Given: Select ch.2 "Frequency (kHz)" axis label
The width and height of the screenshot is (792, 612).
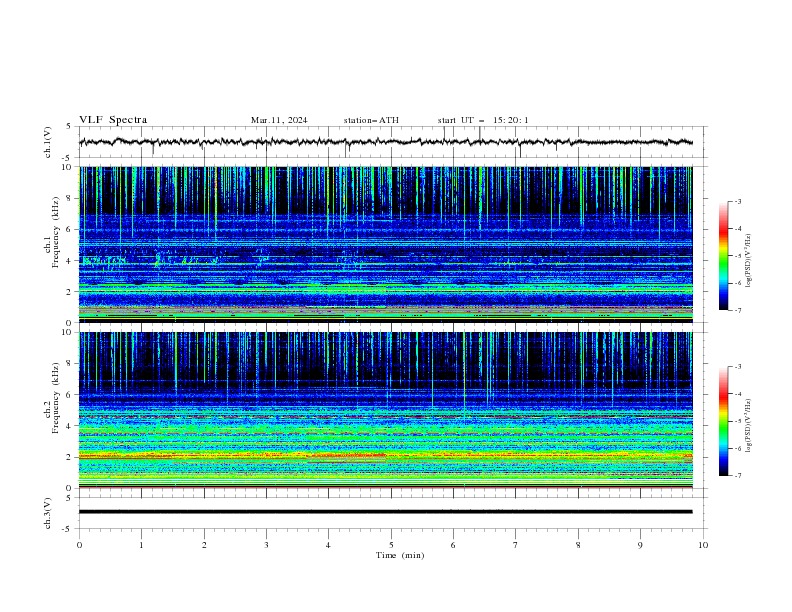Looking at the screenshot, I should [56, 398].
